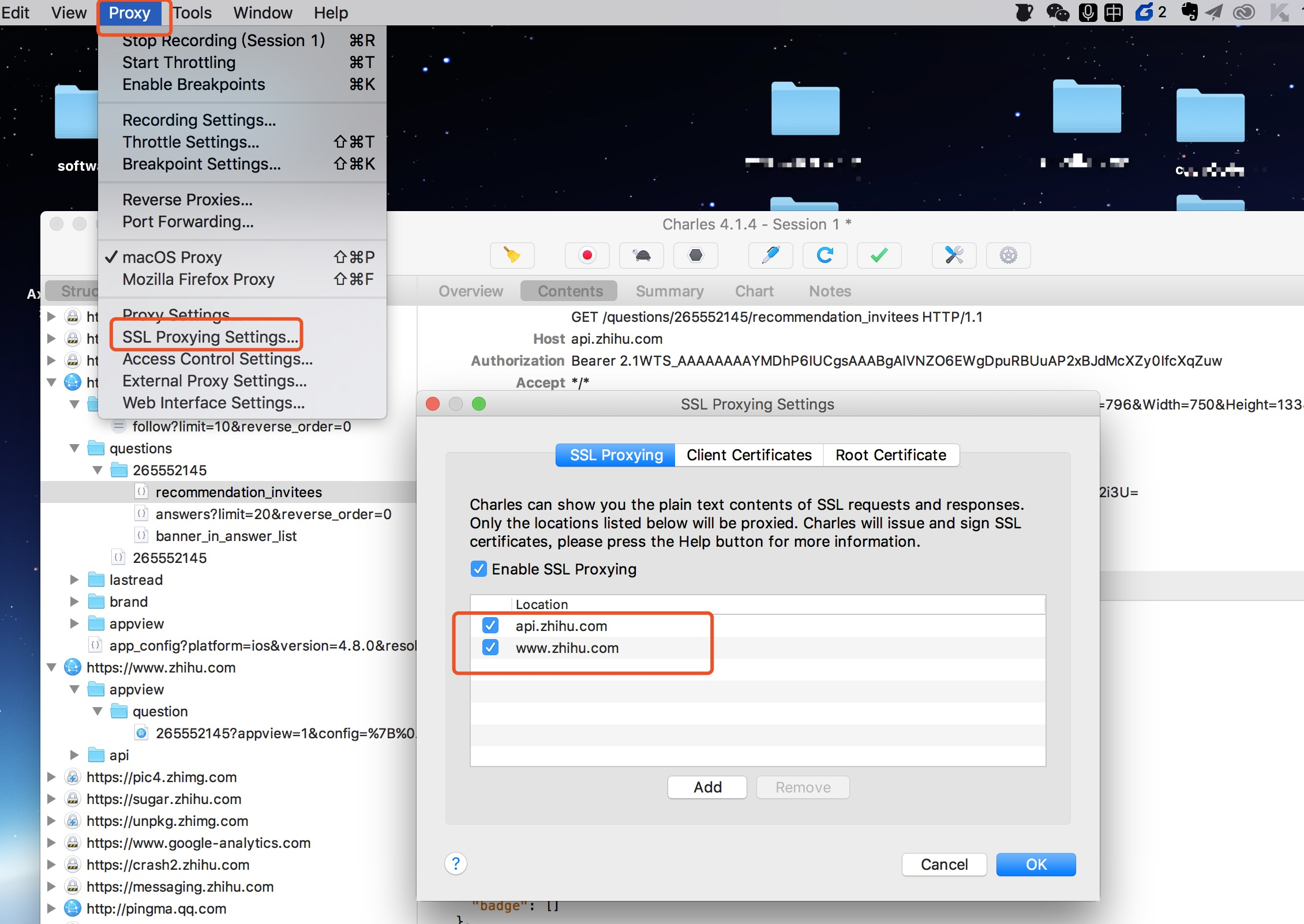
Task: Switch to Root Certificate tab
Action: 891,455
